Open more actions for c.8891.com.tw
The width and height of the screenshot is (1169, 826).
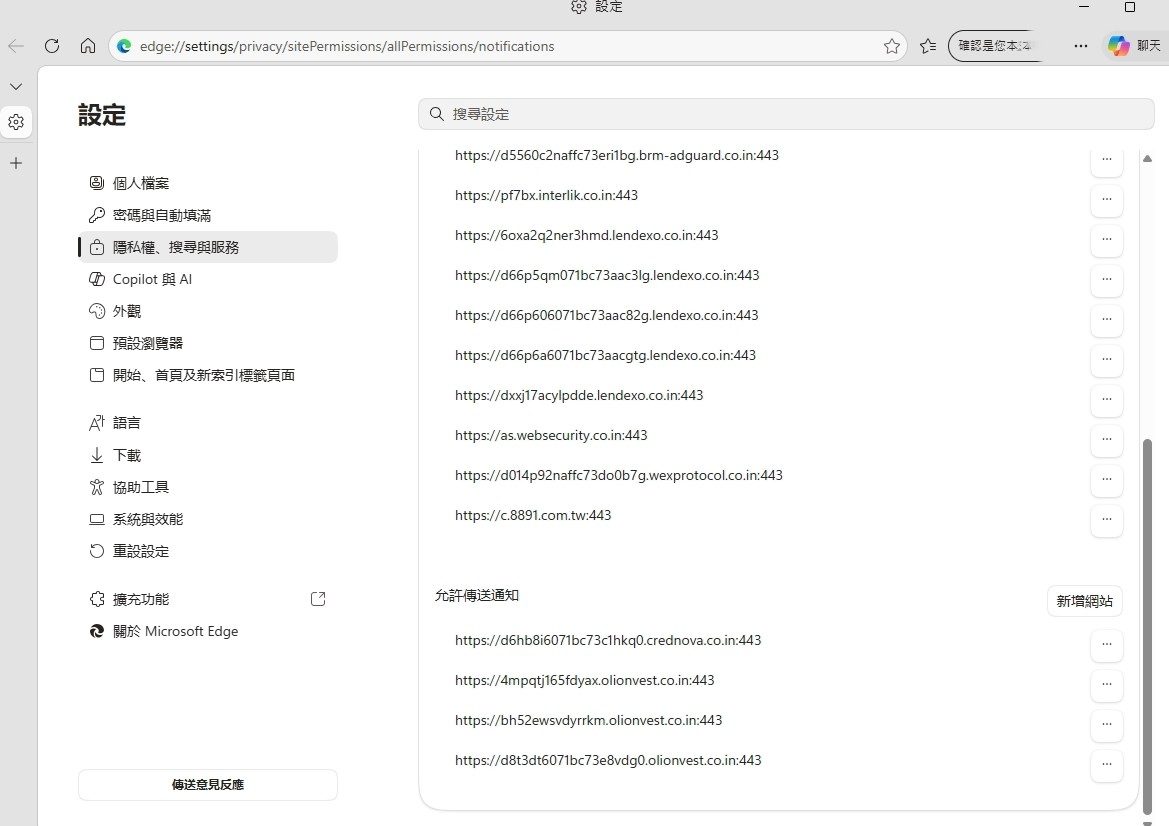tap(1106, 520)
